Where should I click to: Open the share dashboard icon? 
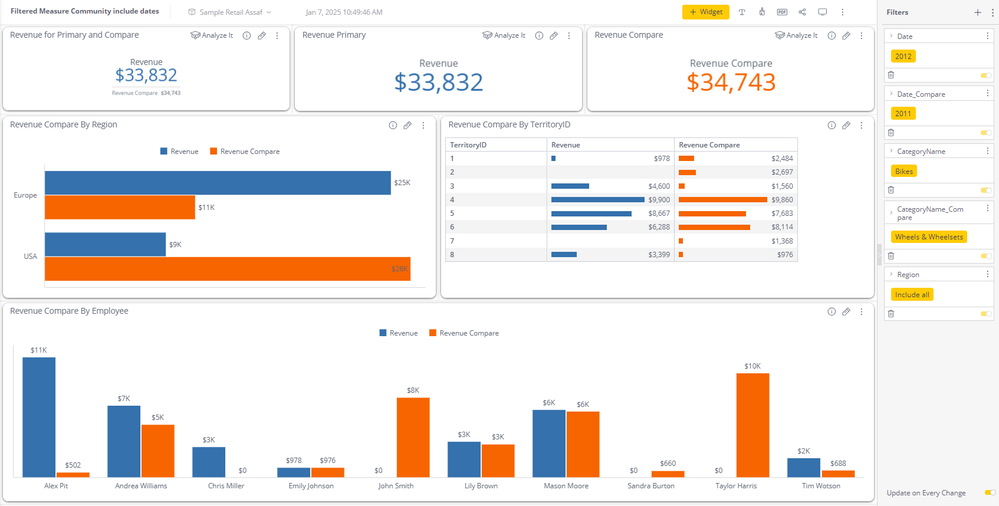802,12
